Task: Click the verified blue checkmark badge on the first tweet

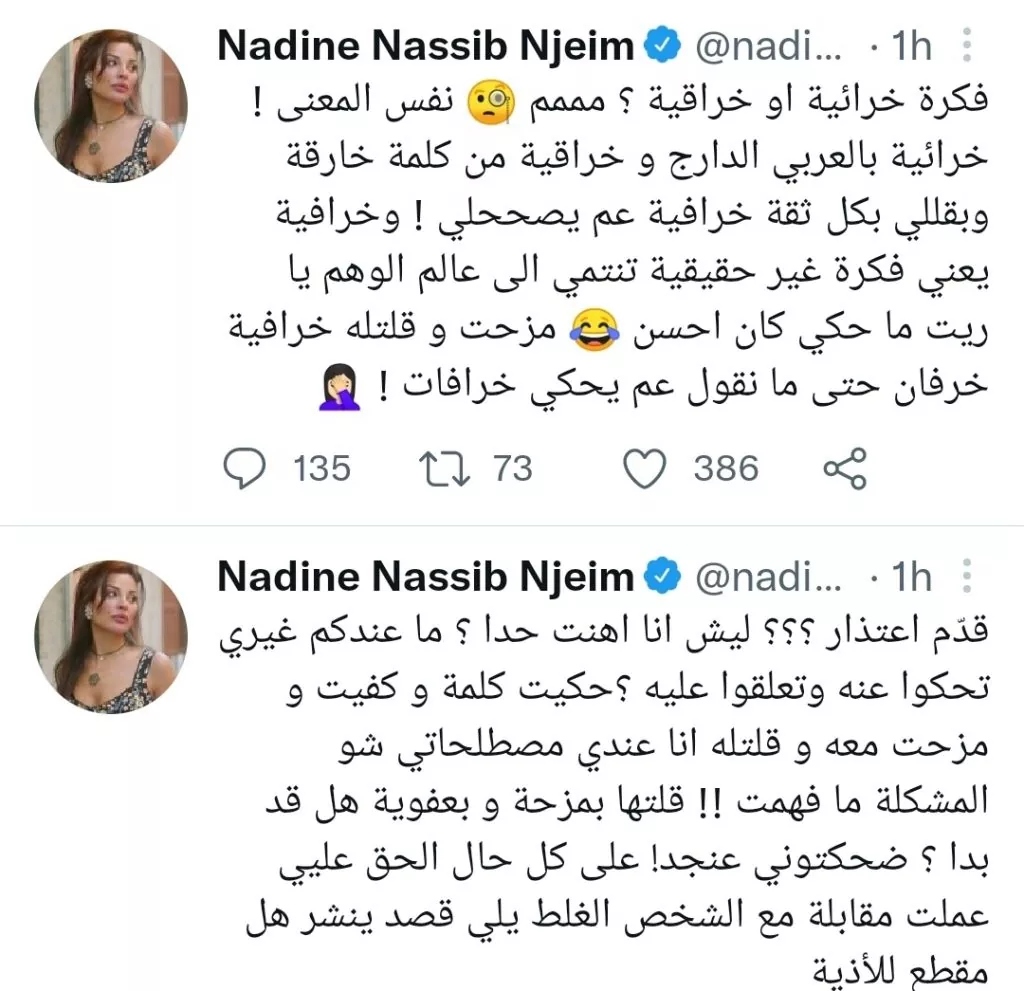Action: pos(660,44)
